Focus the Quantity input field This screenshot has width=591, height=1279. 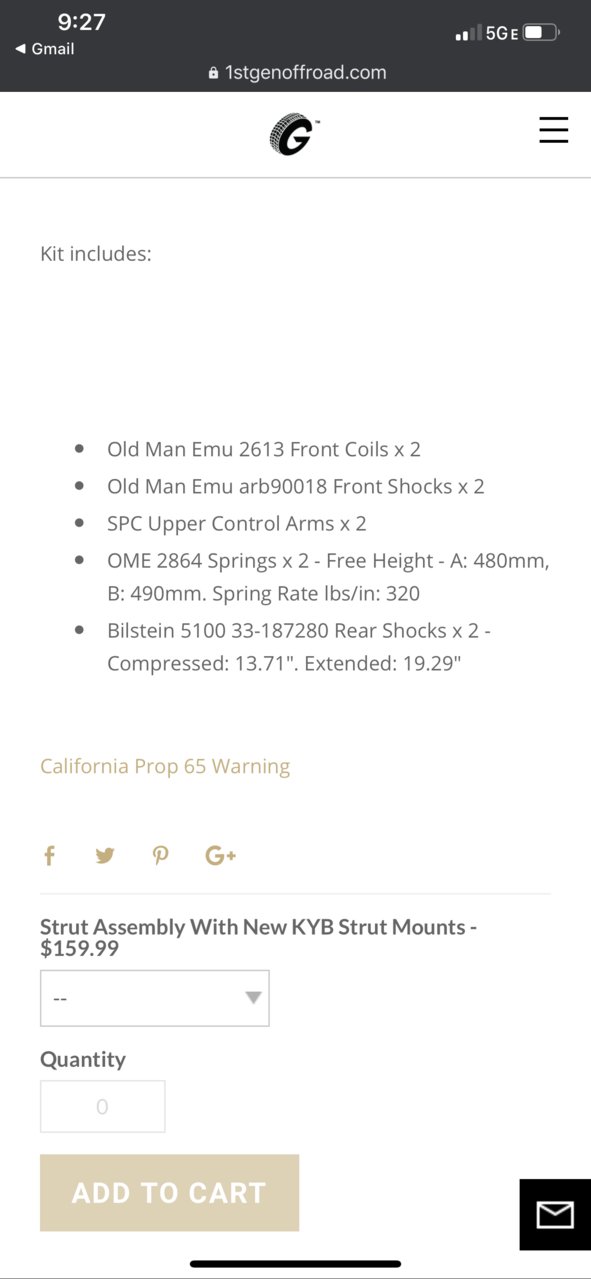(x=103, y=1106)
